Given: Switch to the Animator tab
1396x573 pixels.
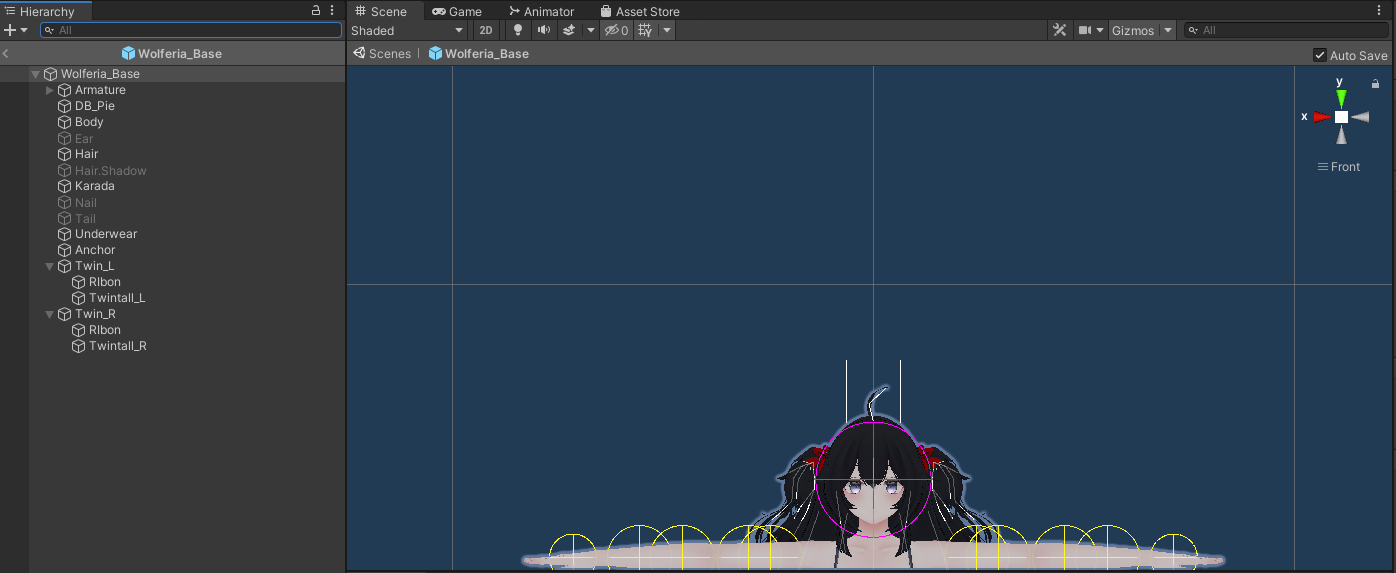Looking at the screenshot, I should pyautogui.click(x=540, y=11).
